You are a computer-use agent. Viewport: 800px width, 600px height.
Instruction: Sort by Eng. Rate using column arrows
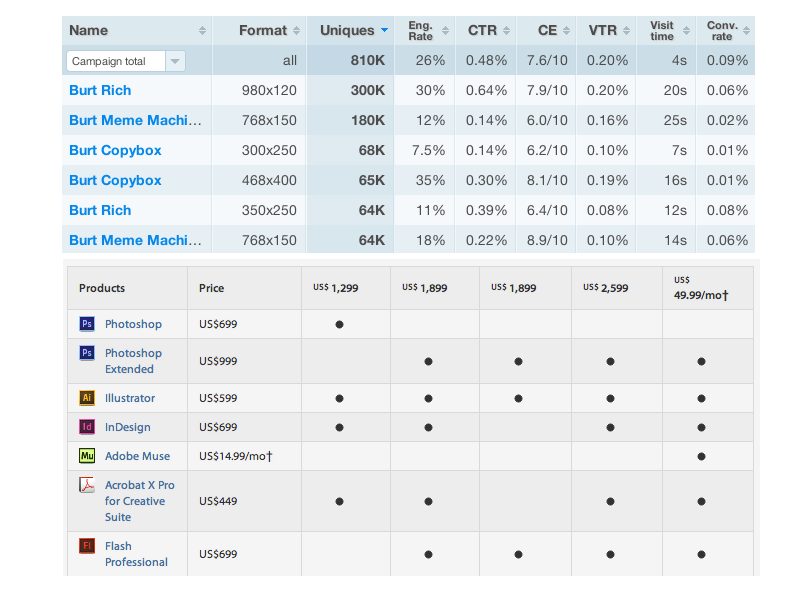pyautogui.click(x=444, y=30)
